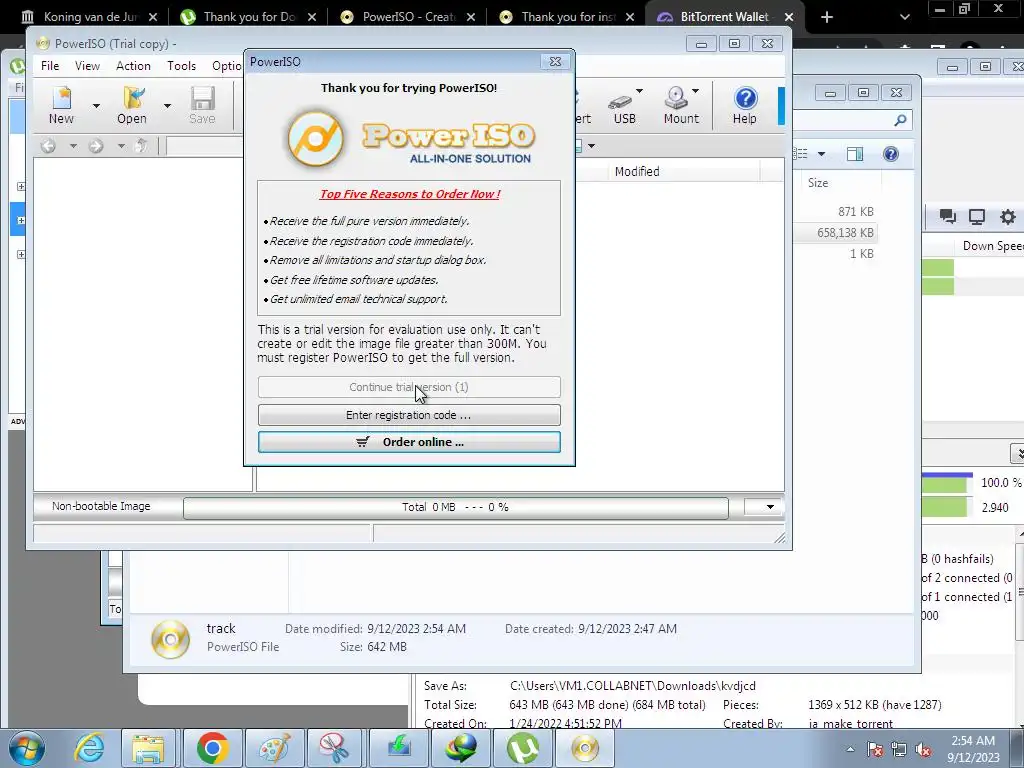Expand the Open button dropdown arrow

point(167,106)
